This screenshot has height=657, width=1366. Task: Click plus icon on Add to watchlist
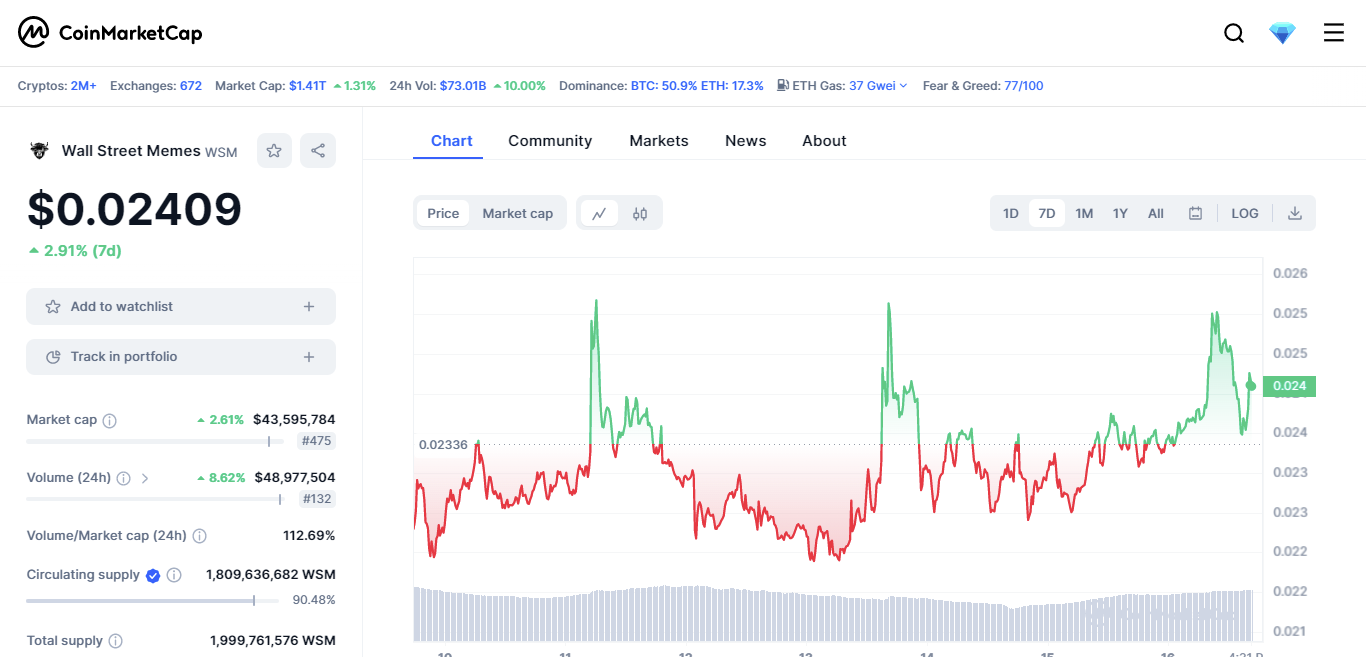[x=309, y=307]
